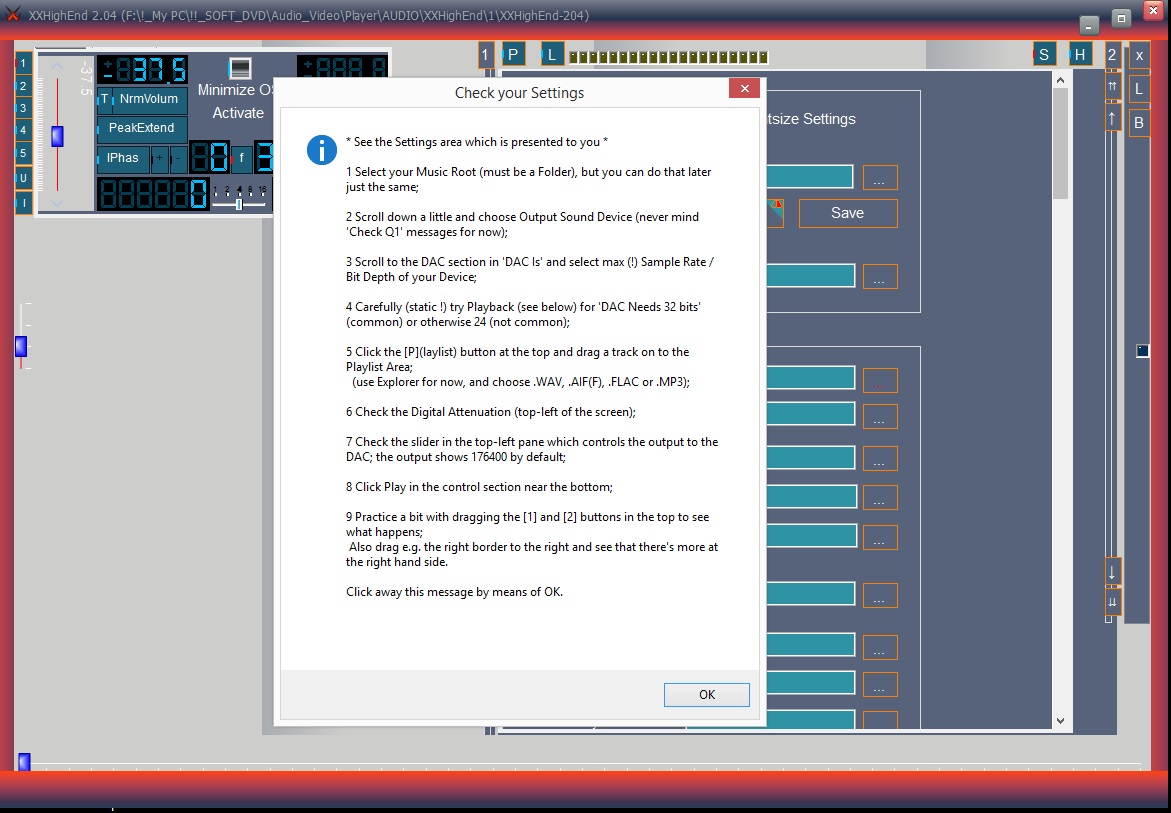Viewport: 1171px width, 813px height.
Task: Click the browse (...) button directly above Save
Action: tap(880, 178)
